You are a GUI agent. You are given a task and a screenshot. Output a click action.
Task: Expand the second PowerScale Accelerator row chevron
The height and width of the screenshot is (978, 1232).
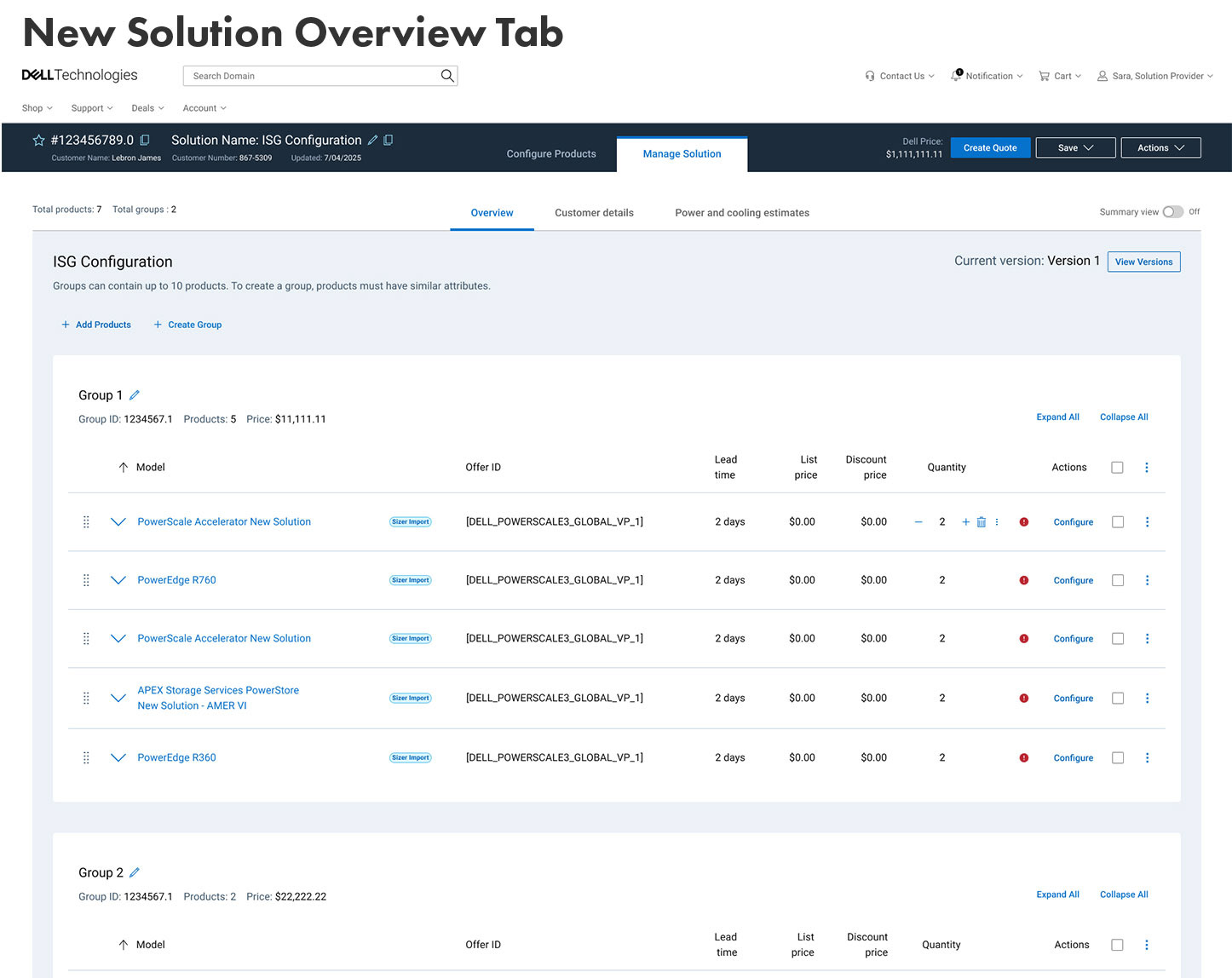point(118,638)
